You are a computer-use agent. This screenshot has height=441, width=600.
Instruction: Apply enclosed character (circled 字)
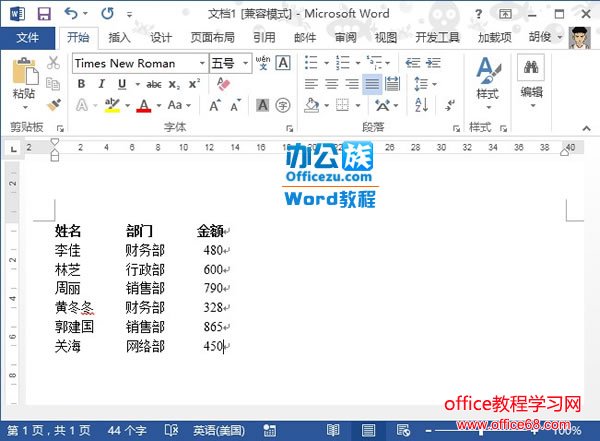click(283, 105)
